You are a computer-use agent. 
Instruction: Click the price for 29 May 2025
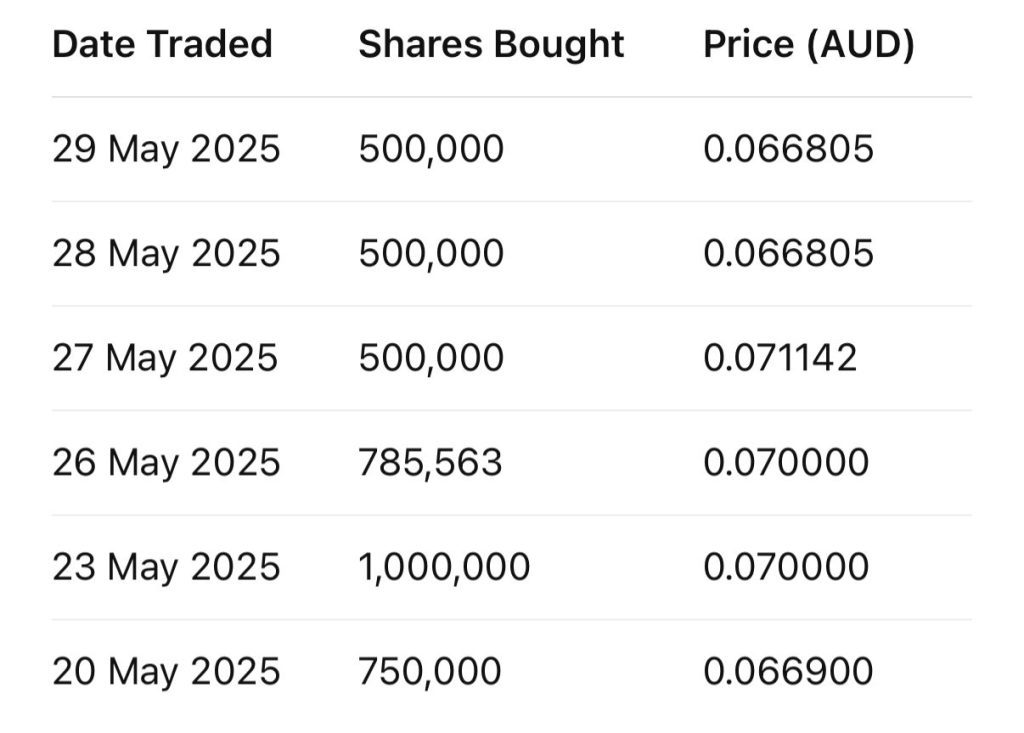(788, 150)
